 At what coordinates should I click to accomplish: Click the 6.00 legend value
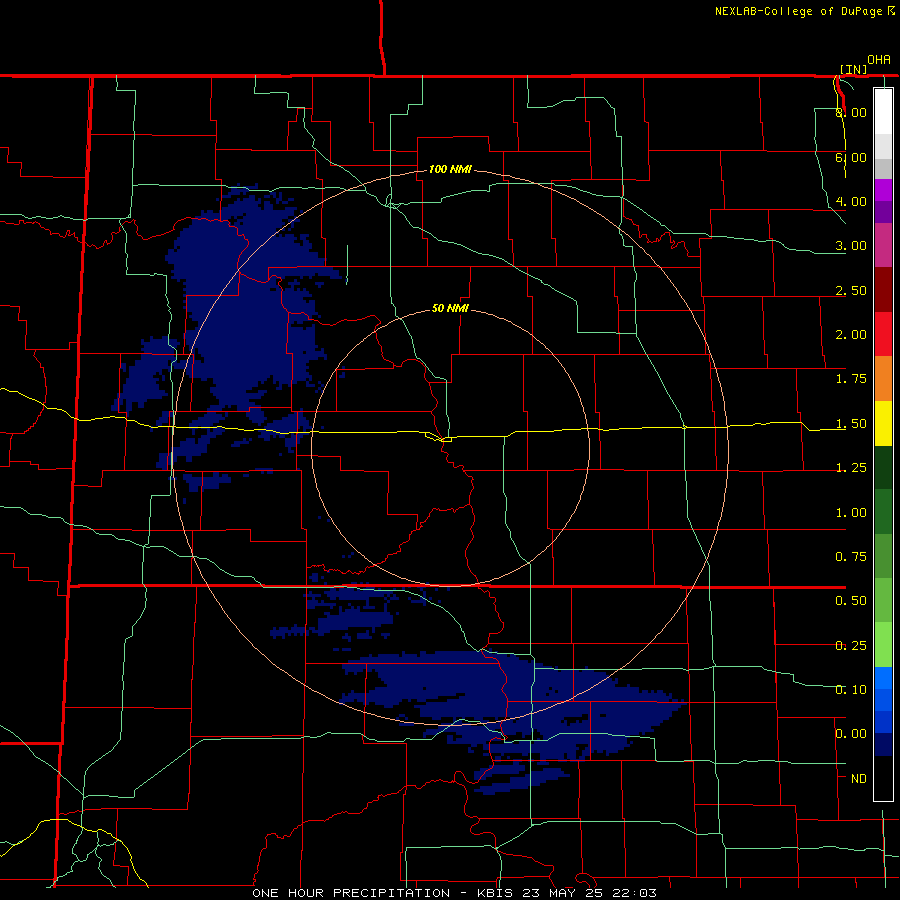[851, 157]
